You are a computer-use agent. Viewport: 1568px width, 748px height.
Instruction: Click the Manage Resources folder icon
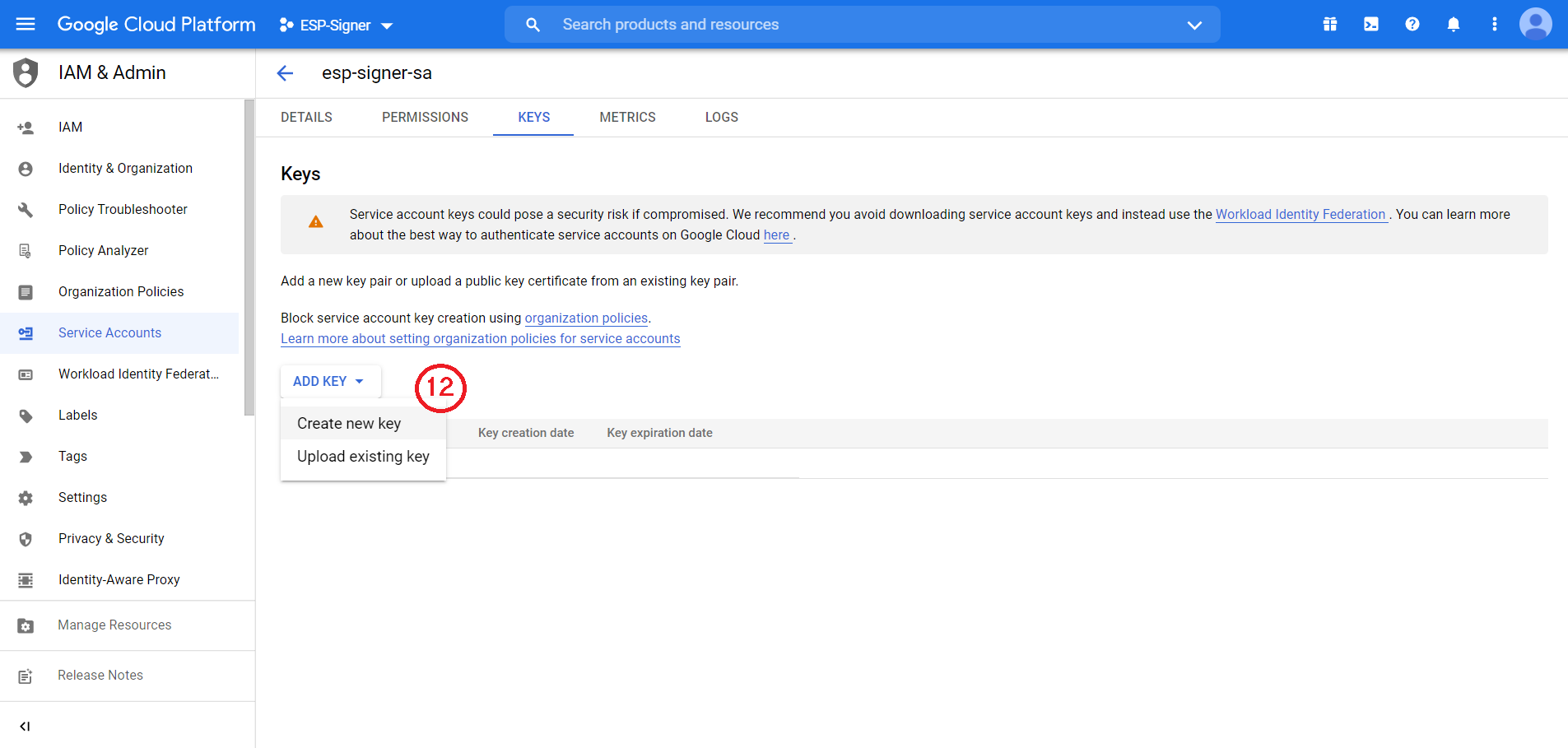pos(26,626)
